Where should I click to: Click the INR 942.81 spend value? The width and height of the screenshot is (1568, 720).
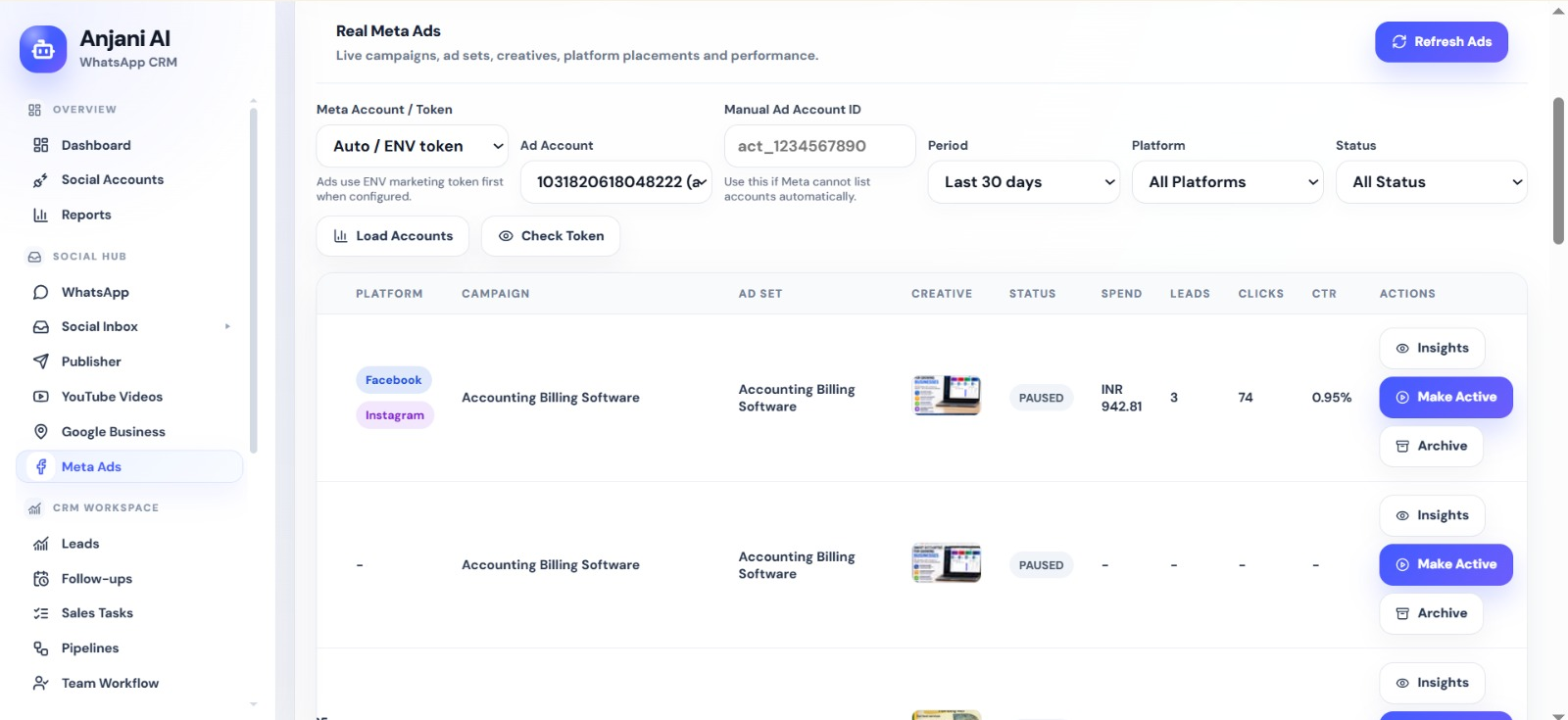pos(1121,398)
